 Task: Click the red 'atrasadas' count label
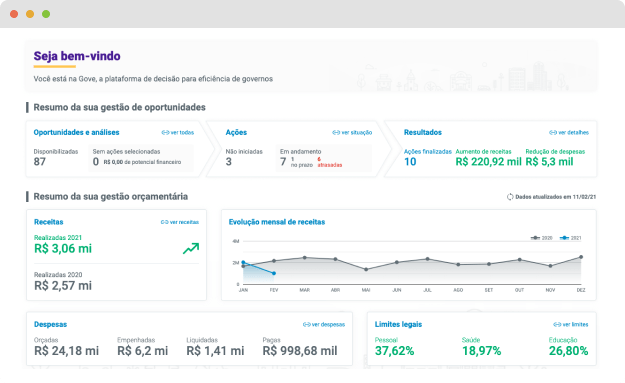coord(330,163)
